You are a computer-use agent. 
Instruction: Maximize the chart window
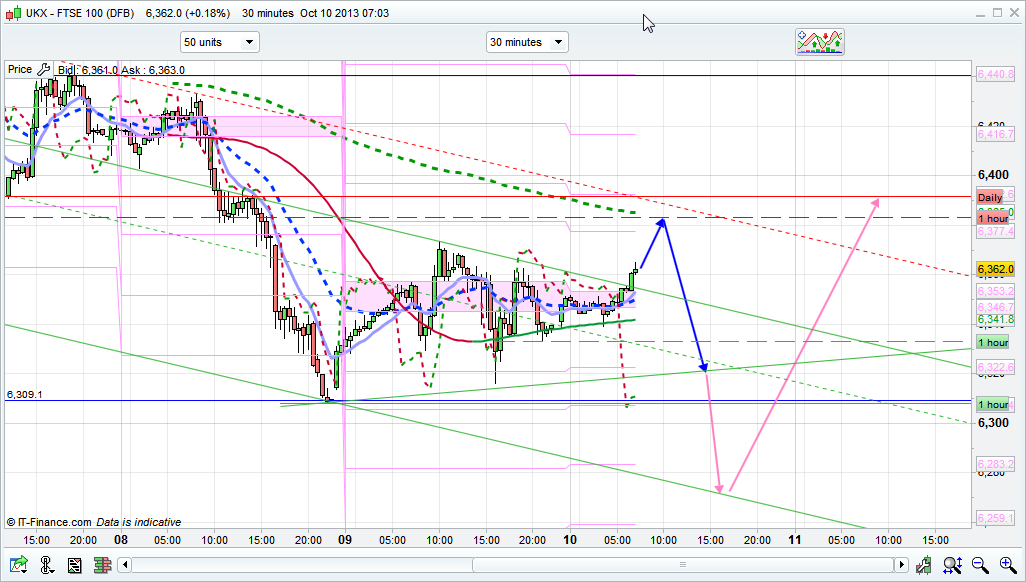tap(996, 12)
